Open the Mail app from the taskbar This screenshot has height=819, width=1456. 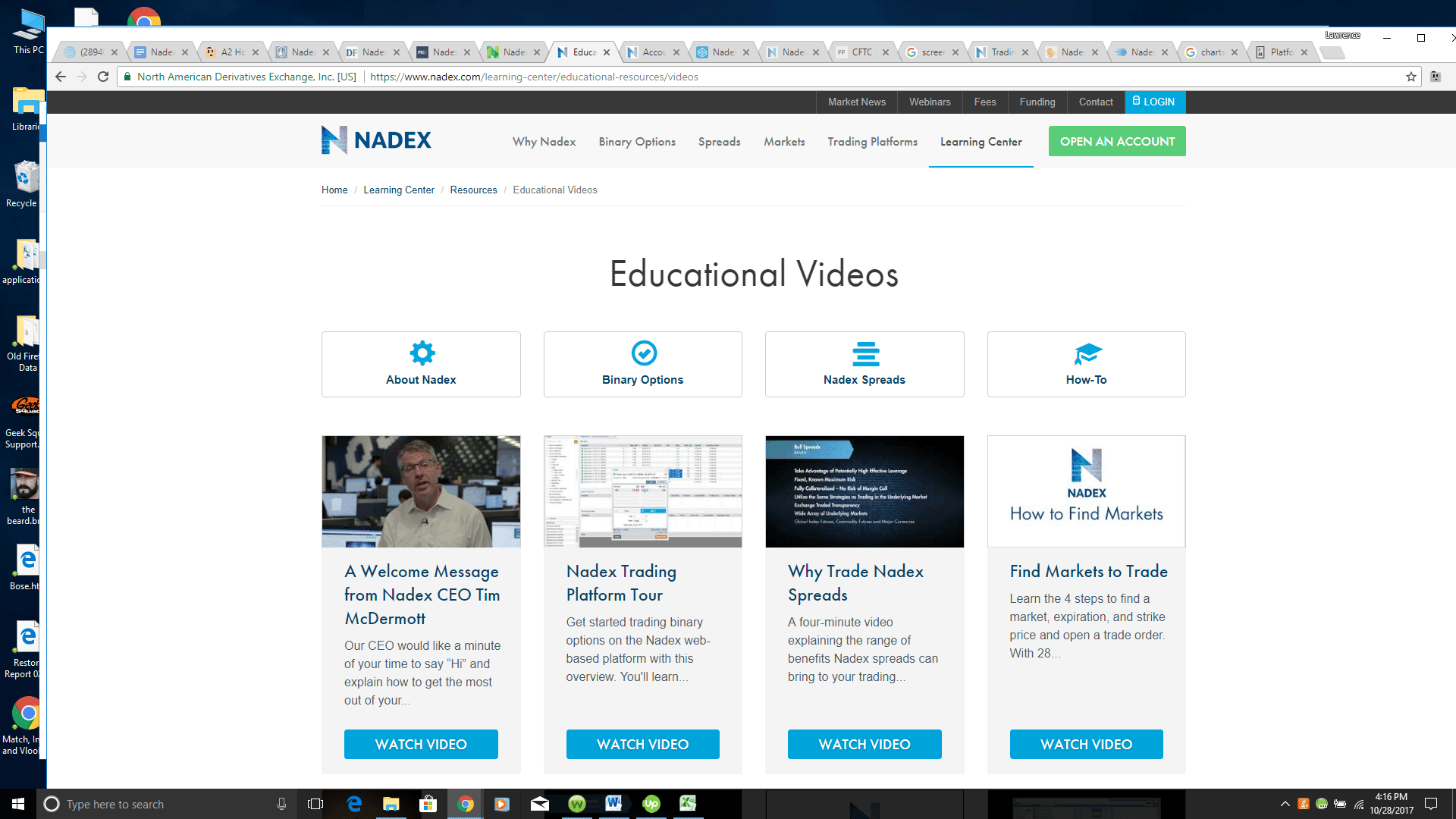tap(540, 804)
